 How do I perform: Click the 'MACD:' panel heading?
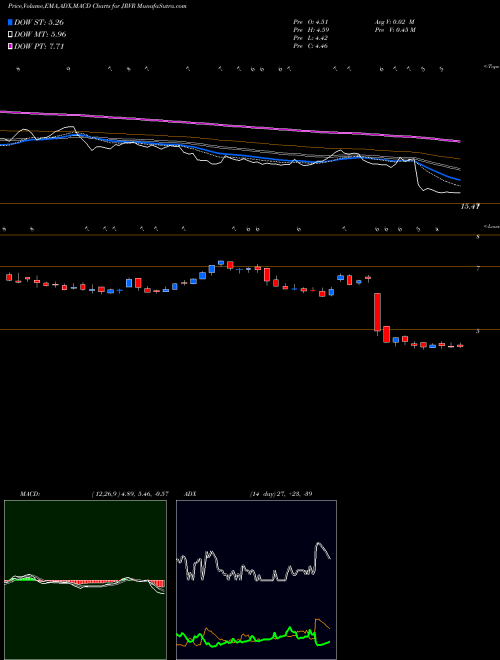[30, 494]
